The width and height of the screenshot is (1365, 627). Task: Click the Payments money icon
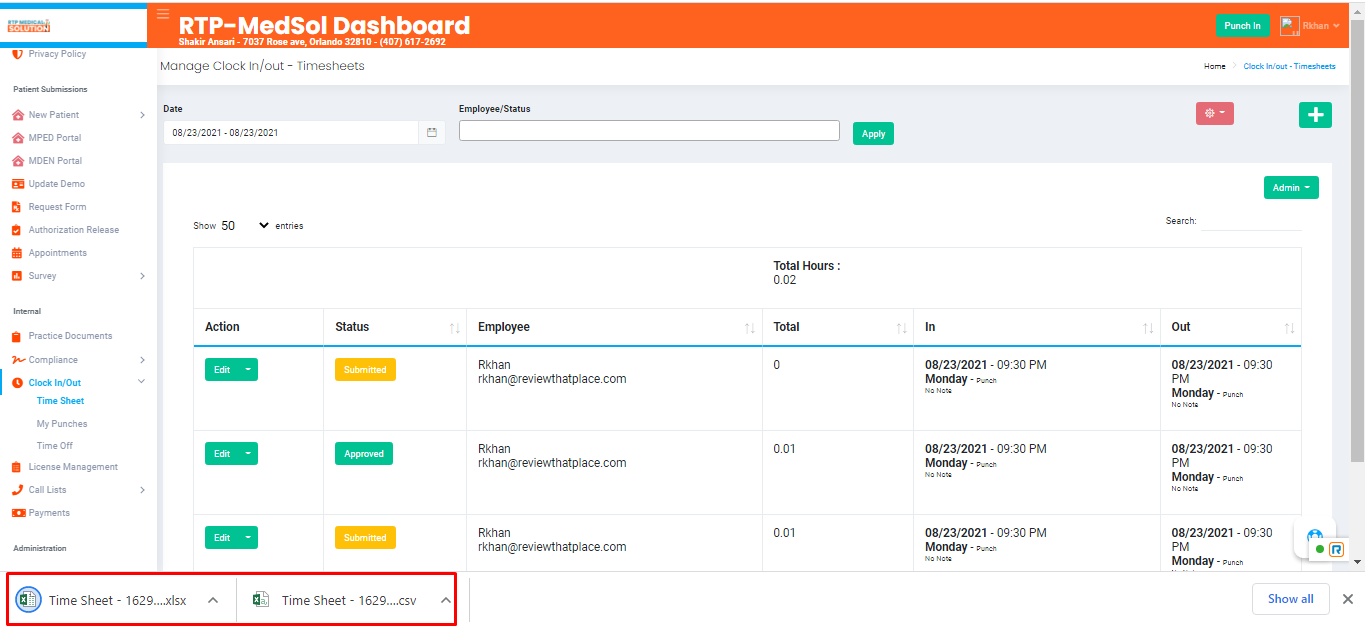18,513
